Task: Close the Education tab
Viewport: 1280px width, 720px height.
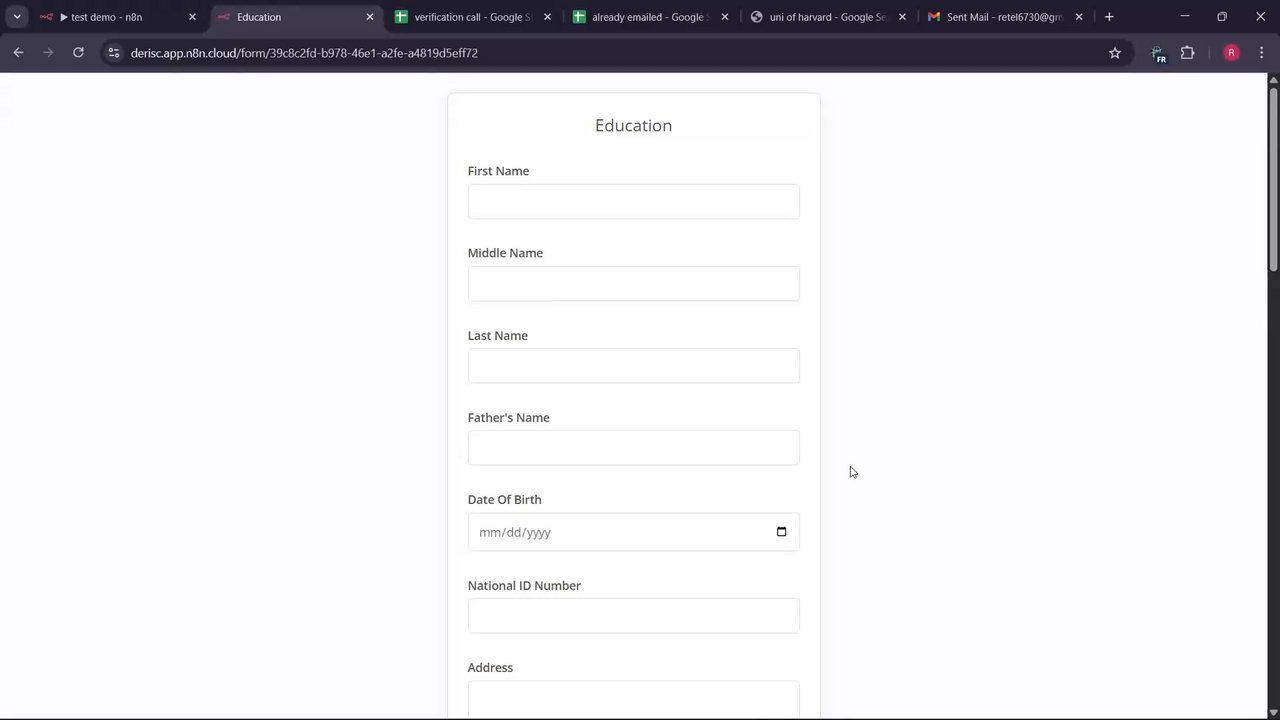Action: pyautogui.click(x=370, y=17)
